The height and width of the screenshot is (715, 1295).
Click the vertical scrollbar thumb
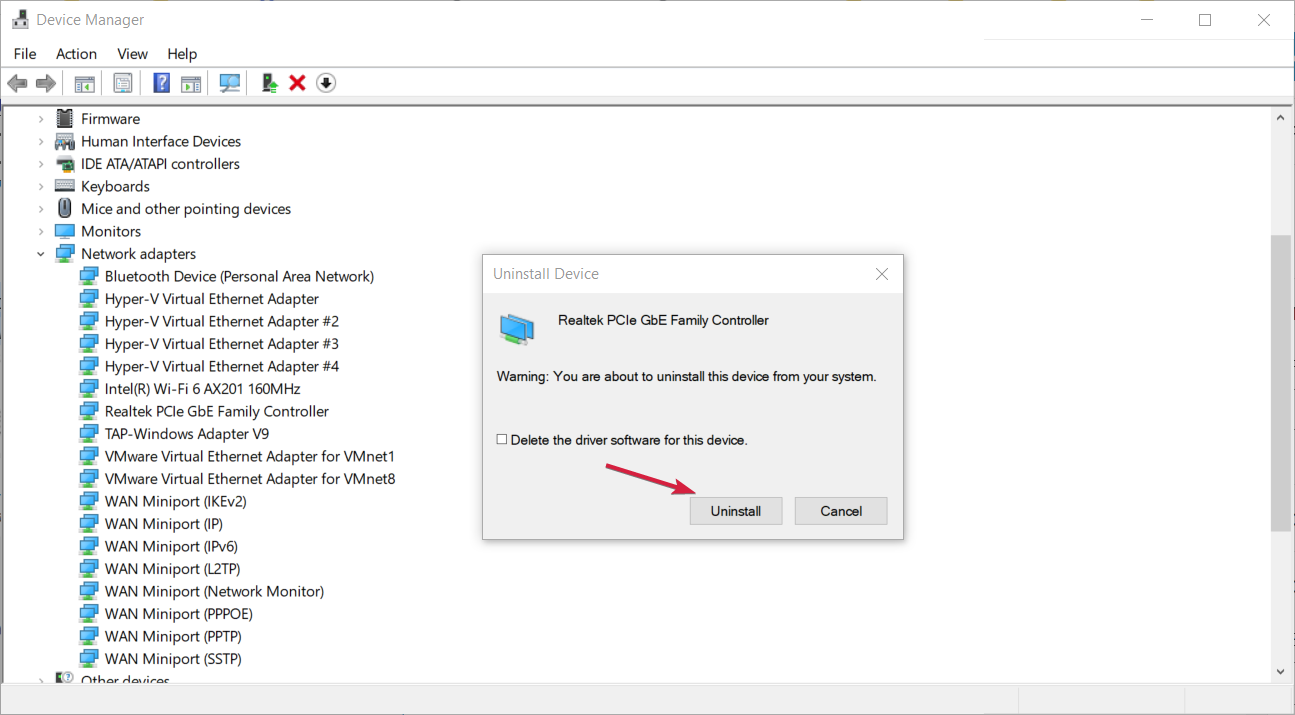(1280, 383)
